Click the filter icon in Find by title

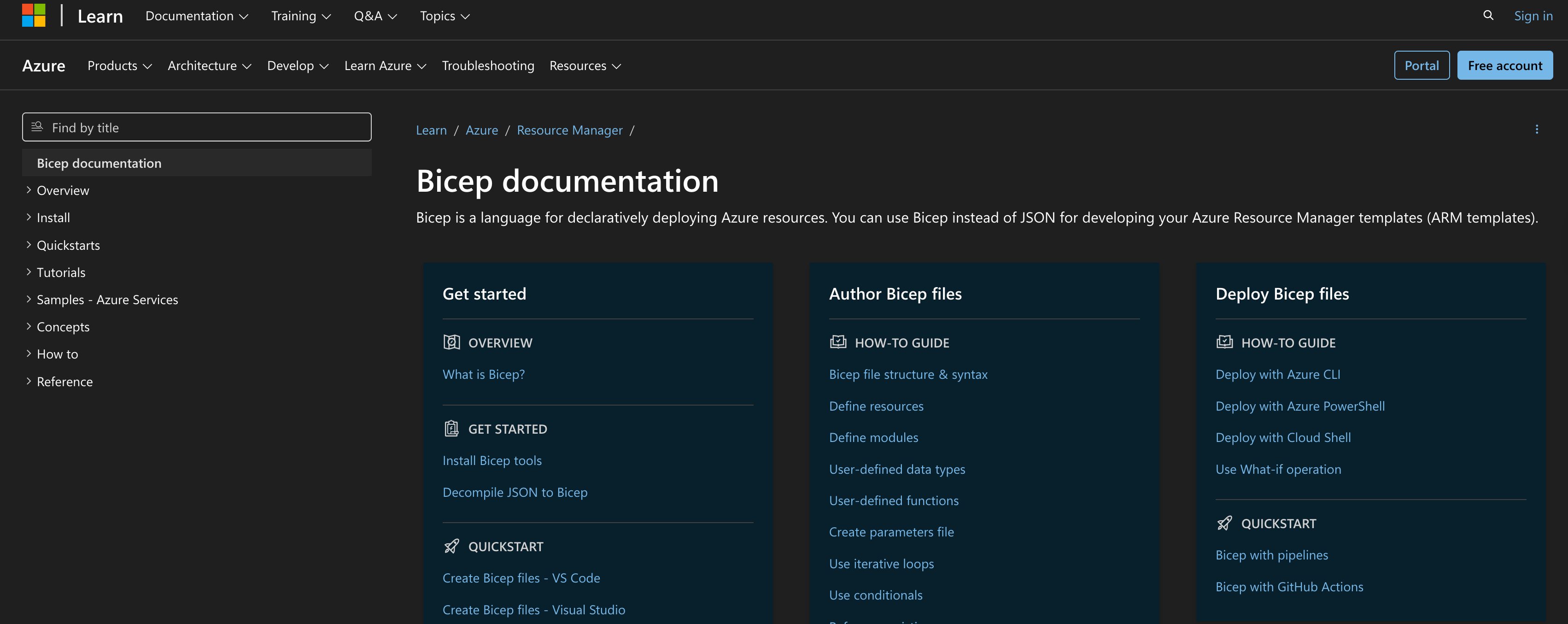[37, 127]
